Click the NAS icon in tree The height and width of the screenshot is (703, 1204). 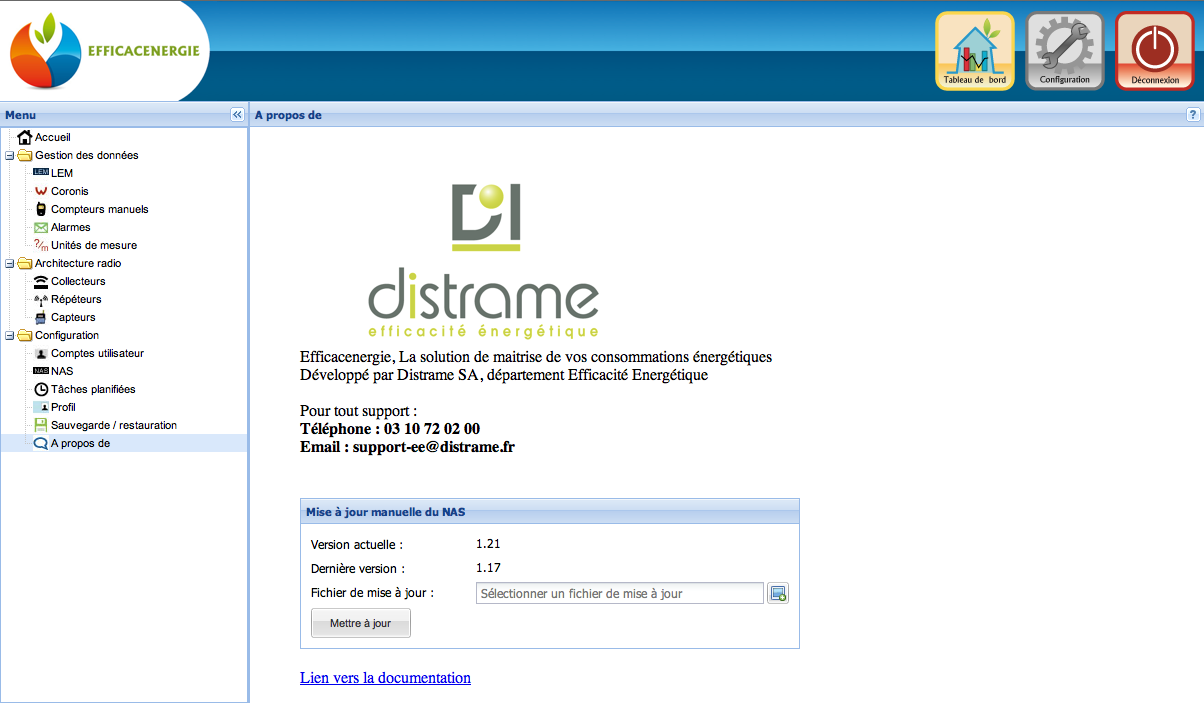[41, 371]
